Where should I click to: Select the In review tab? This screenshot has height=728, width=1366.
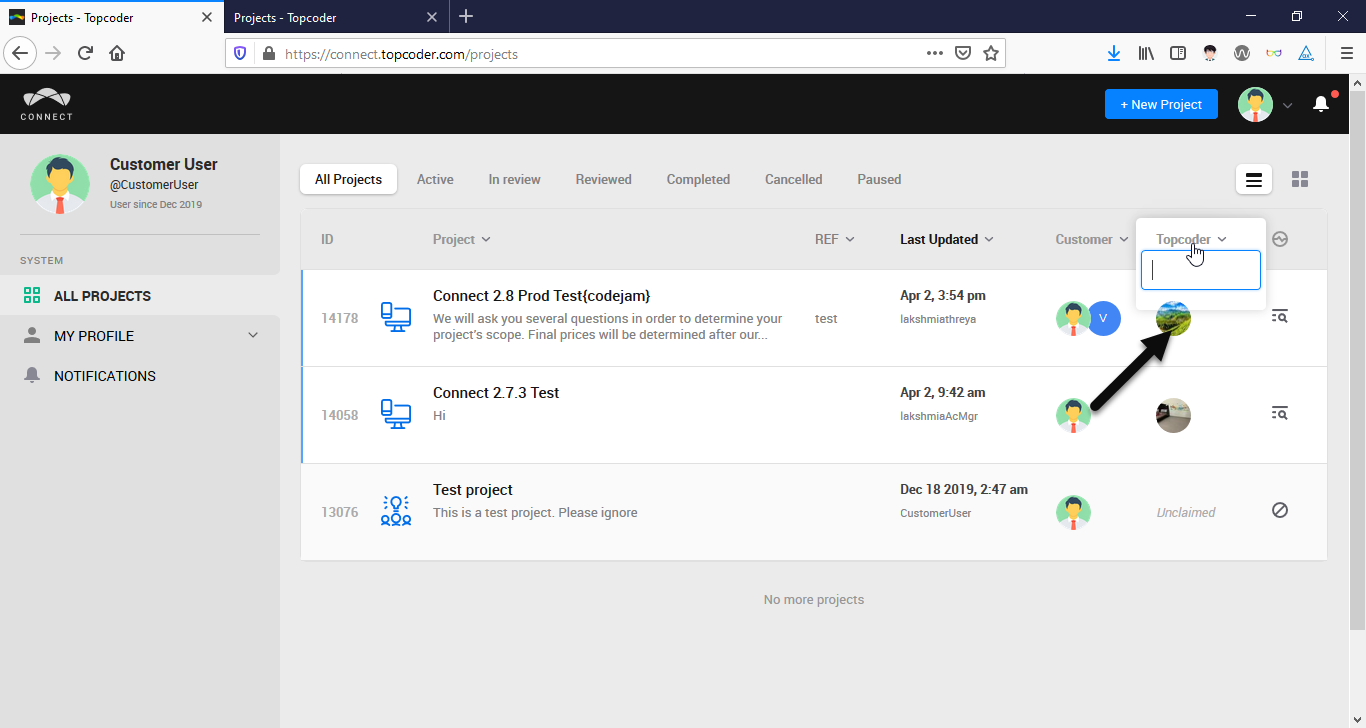pyautogui.click(x=514, y=179)
